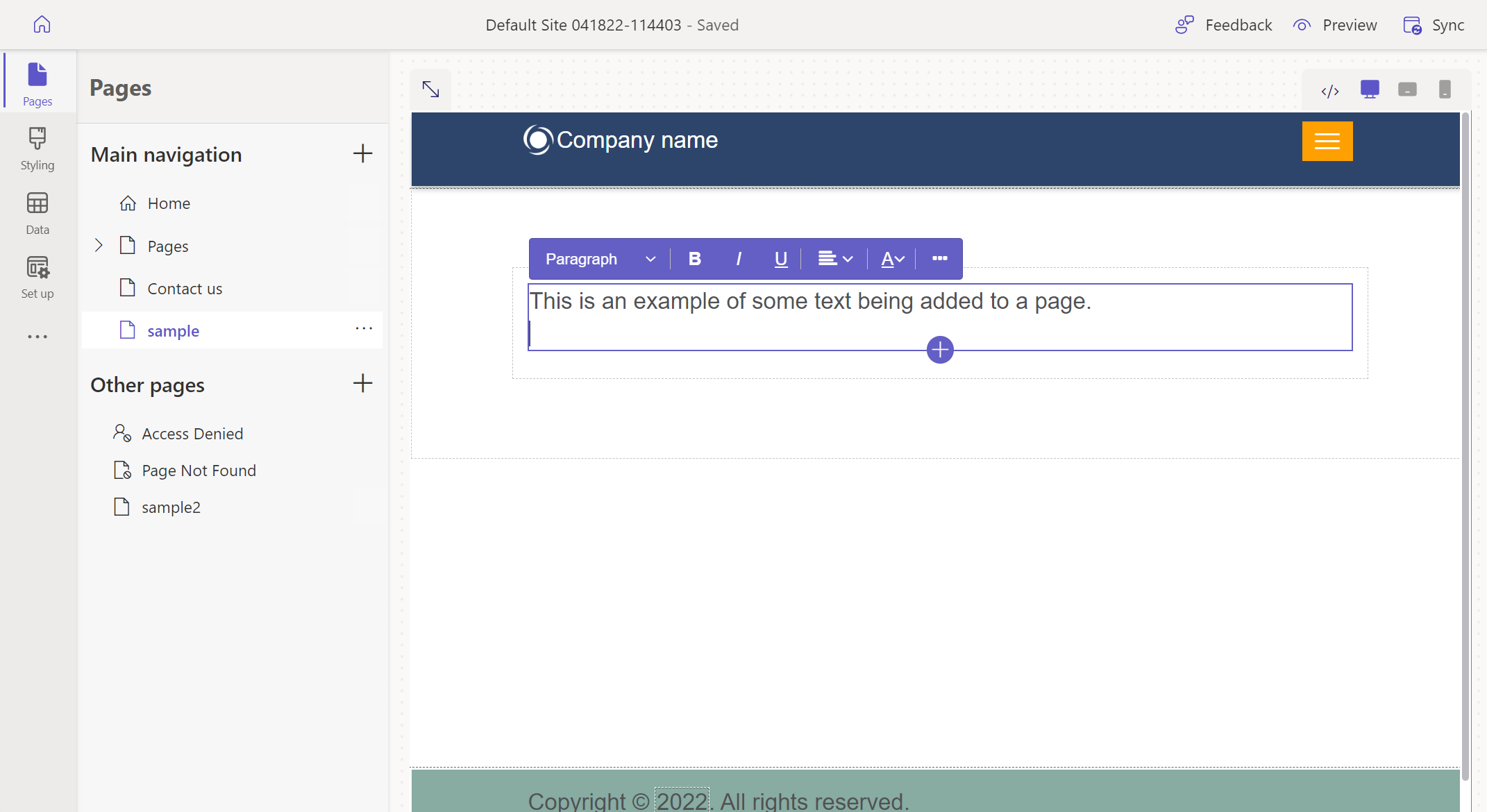Click the text alignment options icon

[x=833, y=259]
